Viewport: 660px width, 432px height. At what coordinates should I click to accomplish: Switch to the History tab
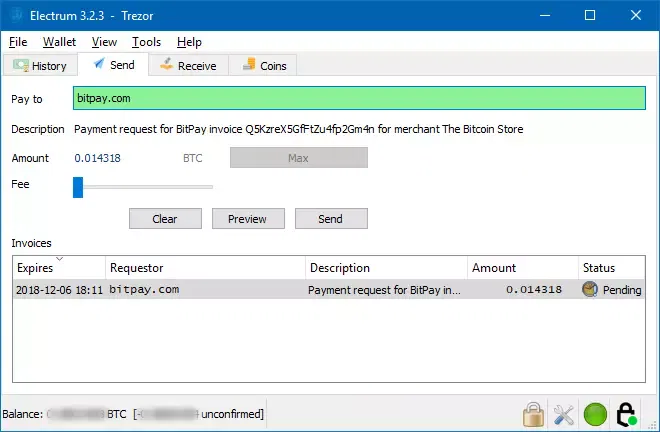pos(40,66)
